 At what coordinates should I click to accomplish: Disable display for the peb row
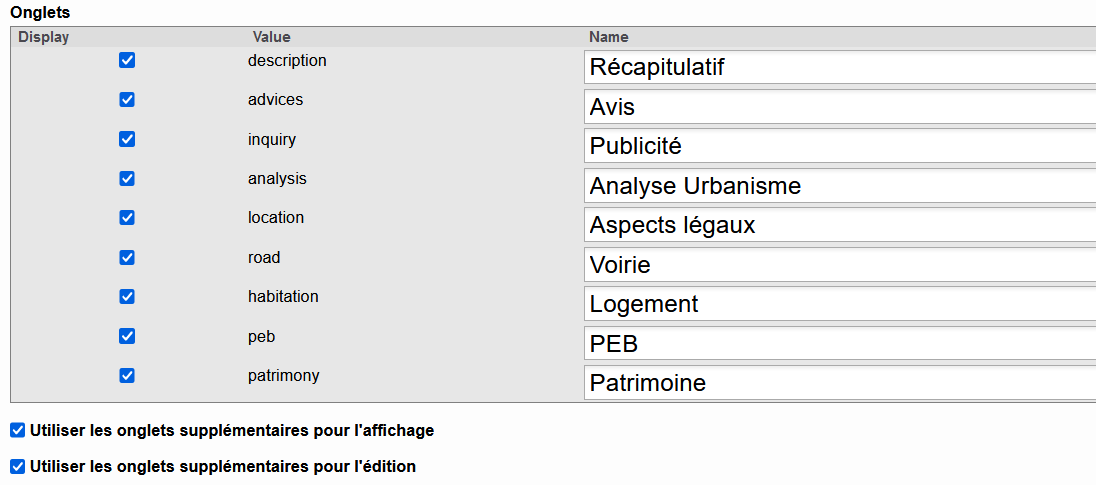point(127,337)
